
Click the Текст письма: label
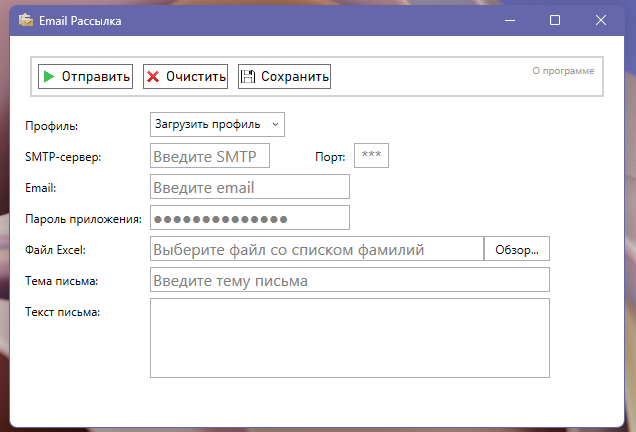[x=62, y=312]
